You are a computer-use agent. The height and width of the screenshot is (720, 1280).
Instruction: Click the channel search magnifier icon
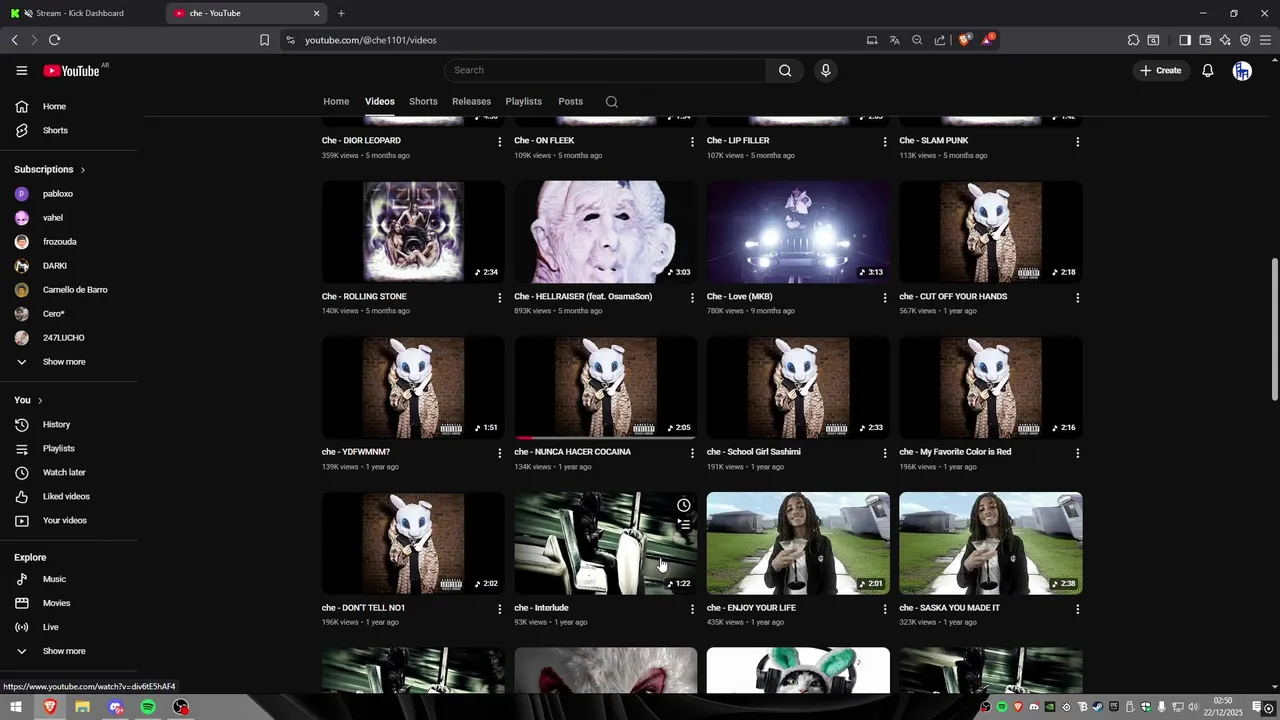coord(612,101)
